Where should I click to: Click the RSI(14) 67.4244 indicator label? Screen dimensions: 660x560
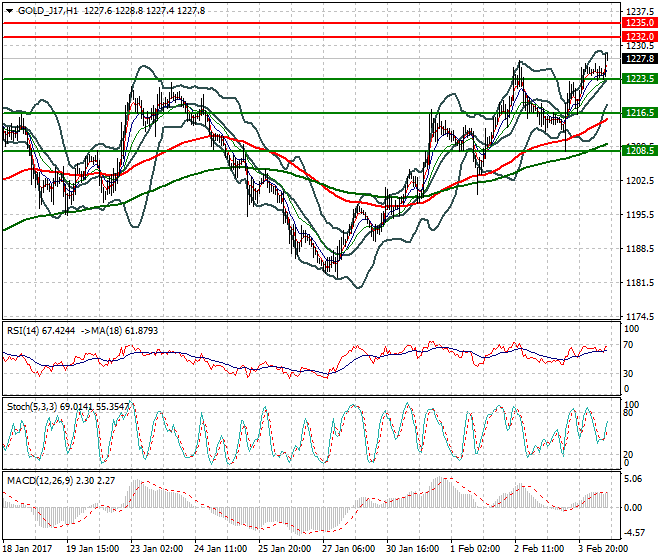tap(41, 331)
